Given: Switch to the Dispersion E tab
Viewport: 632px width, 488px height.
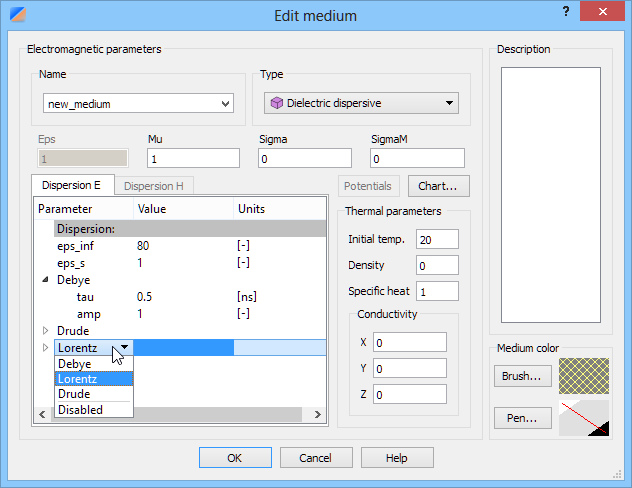Looking at the screenshot, I should pos(71,185).
